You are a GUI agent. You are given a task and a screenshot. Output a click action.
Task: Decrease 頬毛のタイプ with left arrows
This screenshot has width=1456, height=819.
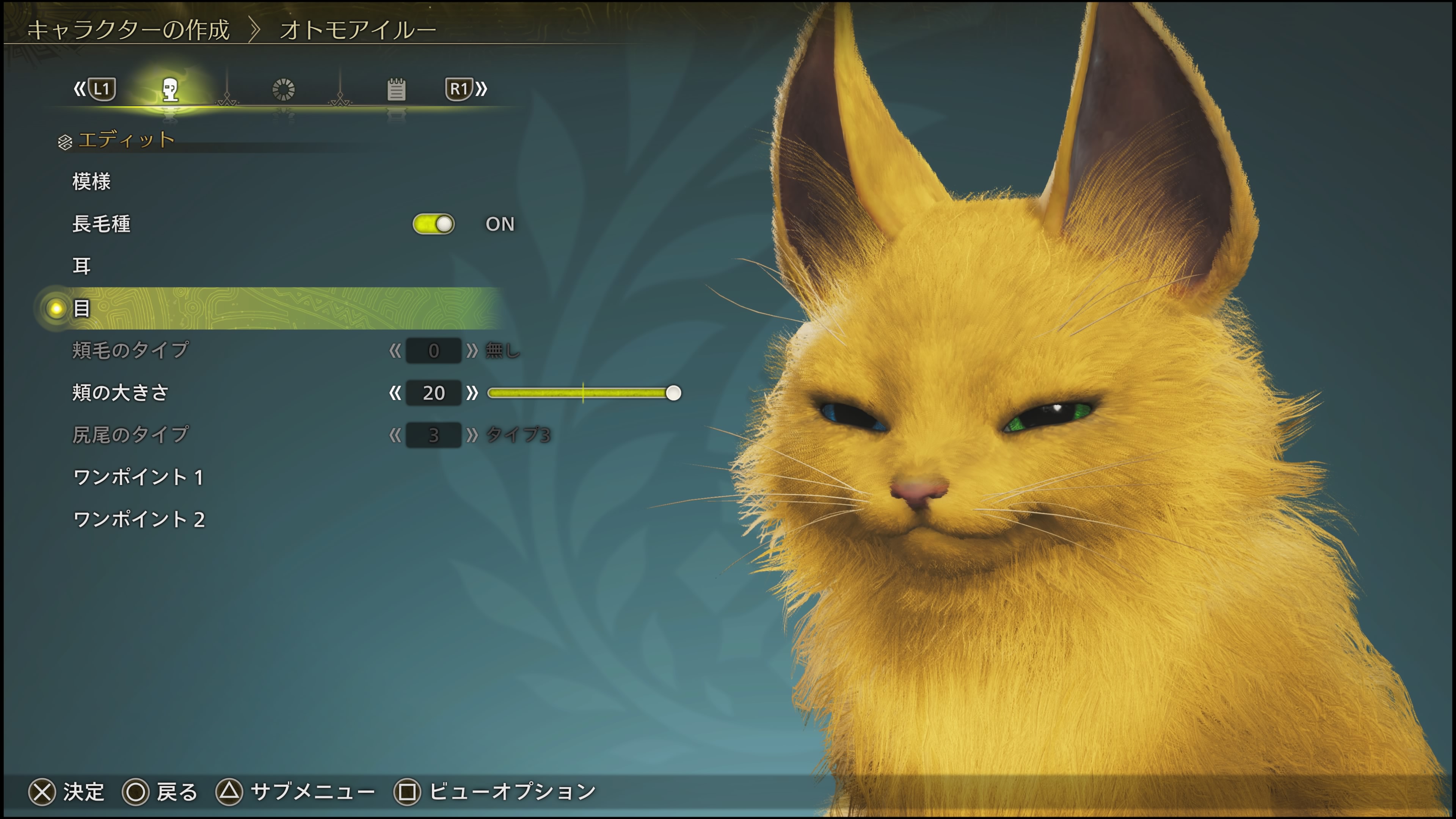click(395, 351)
